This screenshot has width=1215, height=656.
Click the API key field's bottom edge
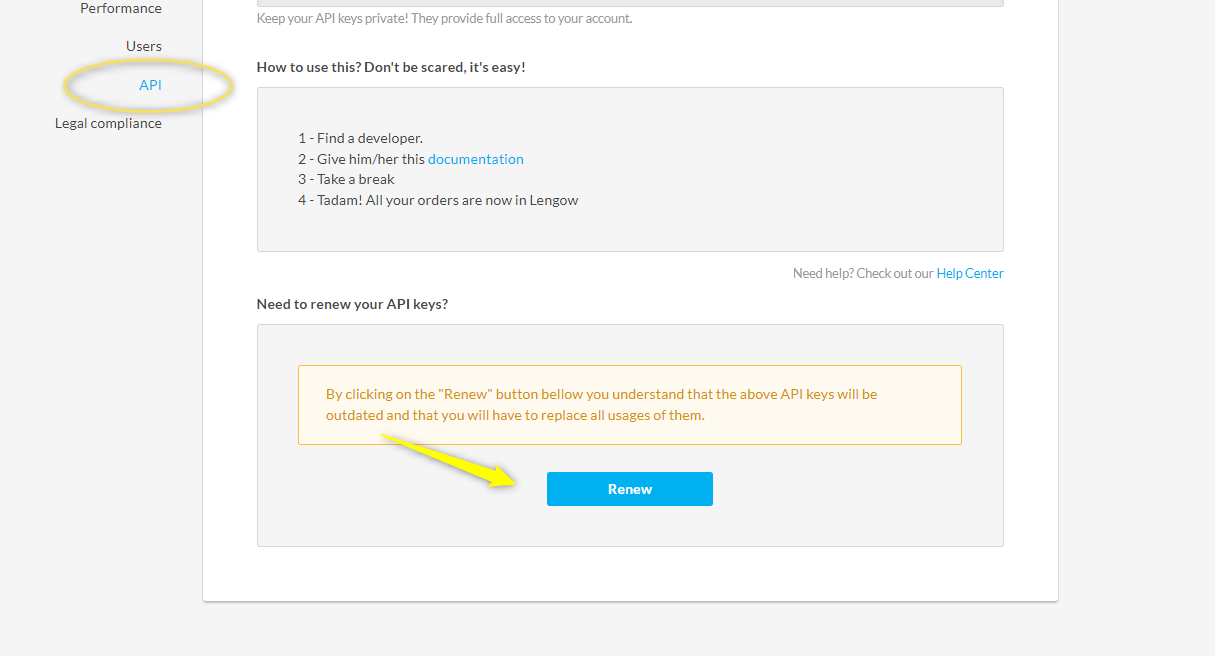(x=630, y=4)
